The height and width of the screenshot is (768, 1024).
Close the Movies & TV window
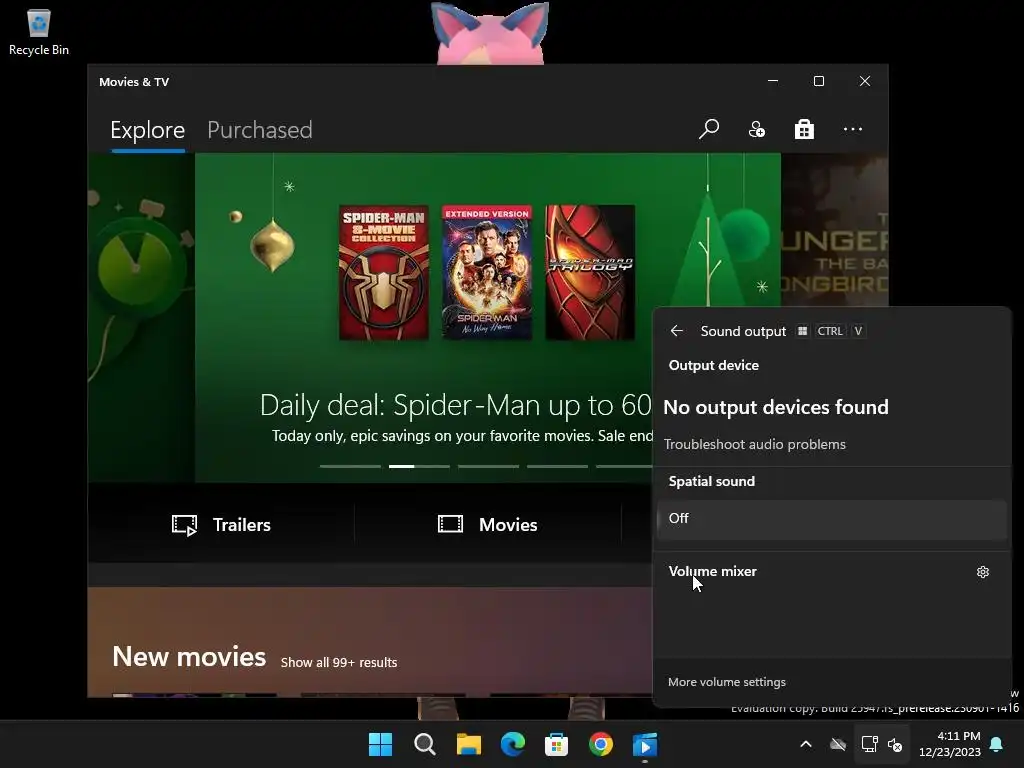(x=865, y=81)
